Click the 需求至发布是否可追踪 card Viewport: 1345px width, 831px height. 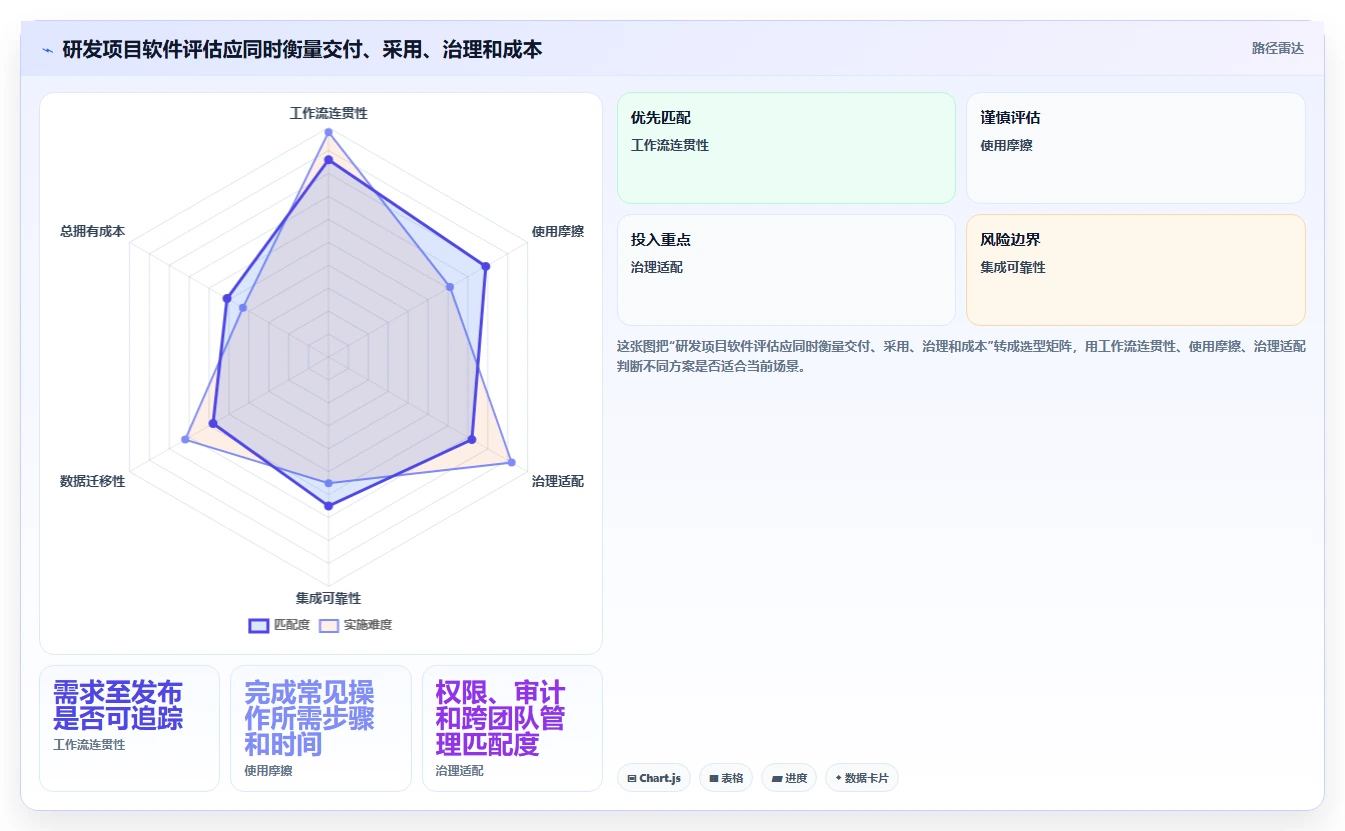[129, 728]
